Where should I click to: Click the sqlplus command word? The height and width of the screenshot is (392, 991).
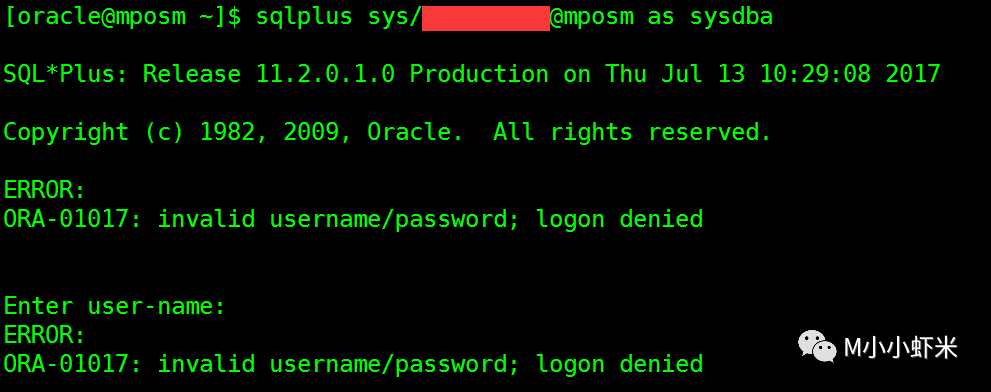click(x=304, y=18)
